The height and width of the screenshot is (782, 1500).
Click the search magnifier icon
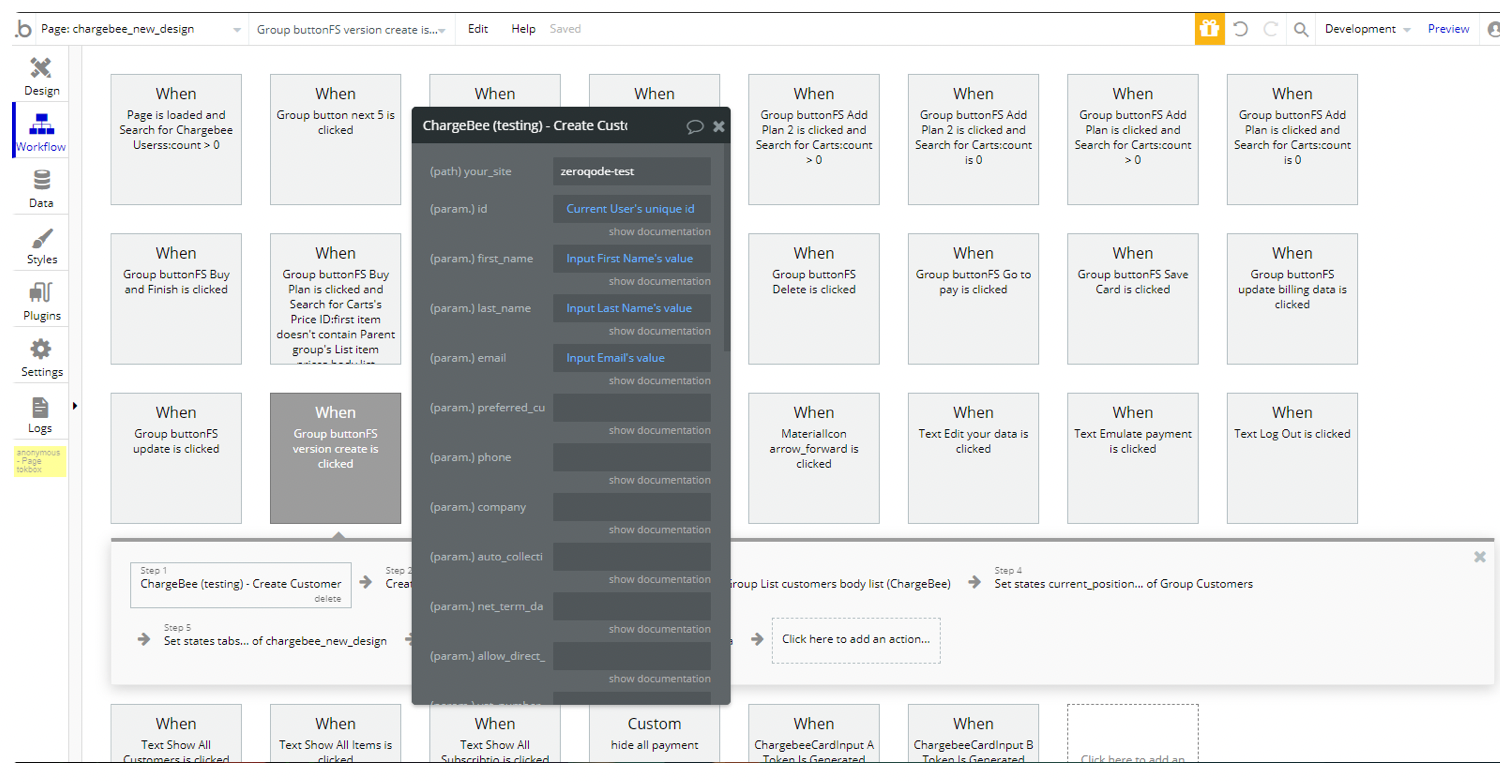(x=1301, y=30)
